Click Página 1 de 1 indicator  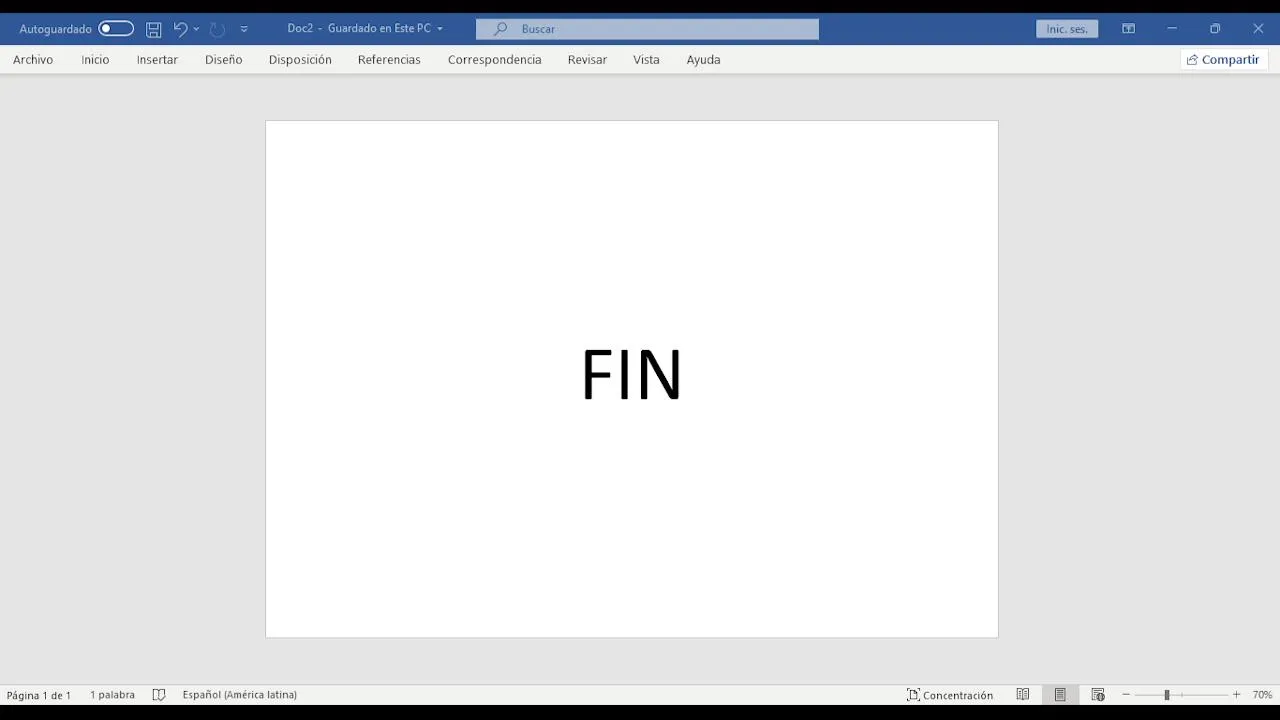[39, 695]
